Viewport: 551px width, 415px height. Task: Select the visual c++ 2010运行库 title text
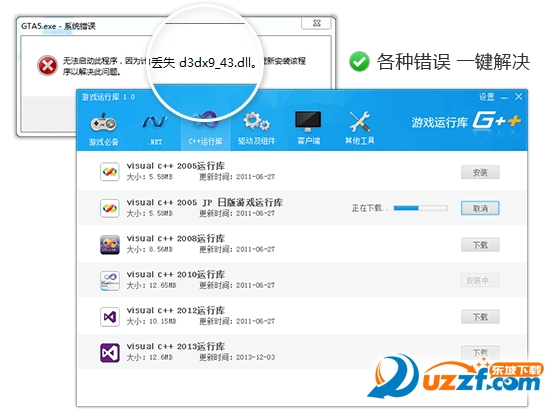[x=175, y=274]
